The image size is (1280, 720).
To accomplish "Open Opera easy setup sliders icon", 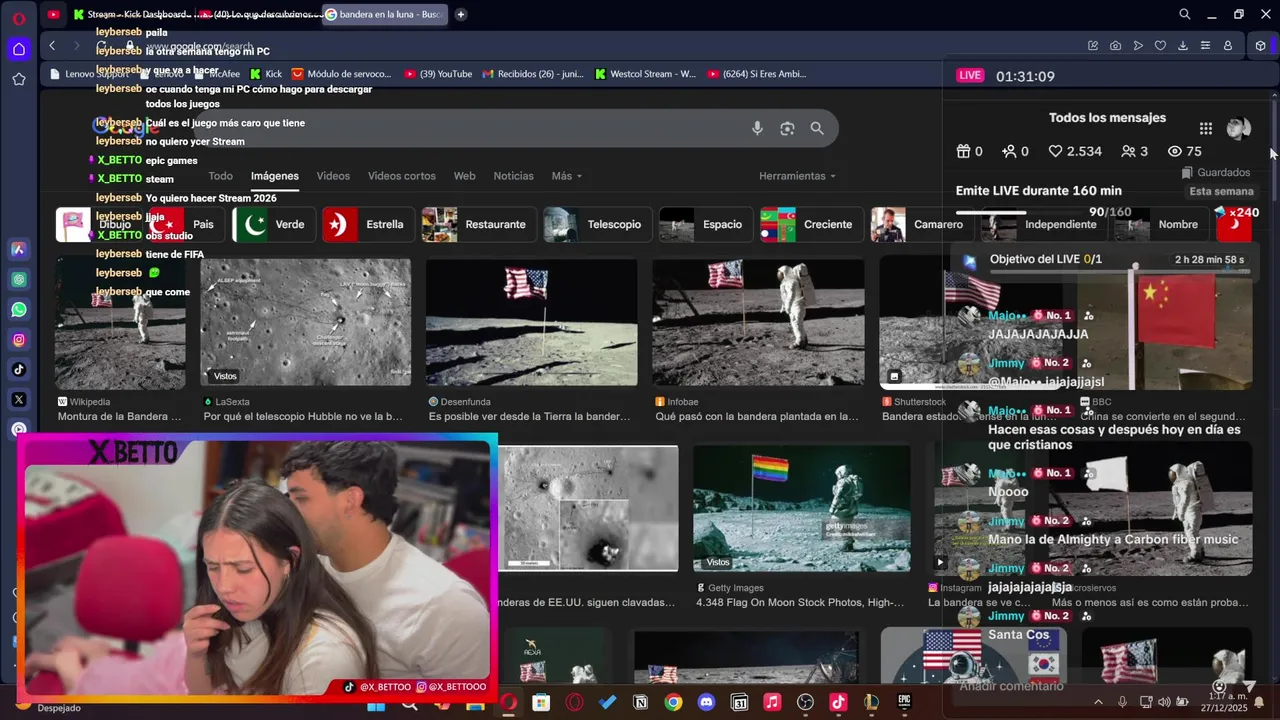I will pyautogui.click(x=1205, y=46).
